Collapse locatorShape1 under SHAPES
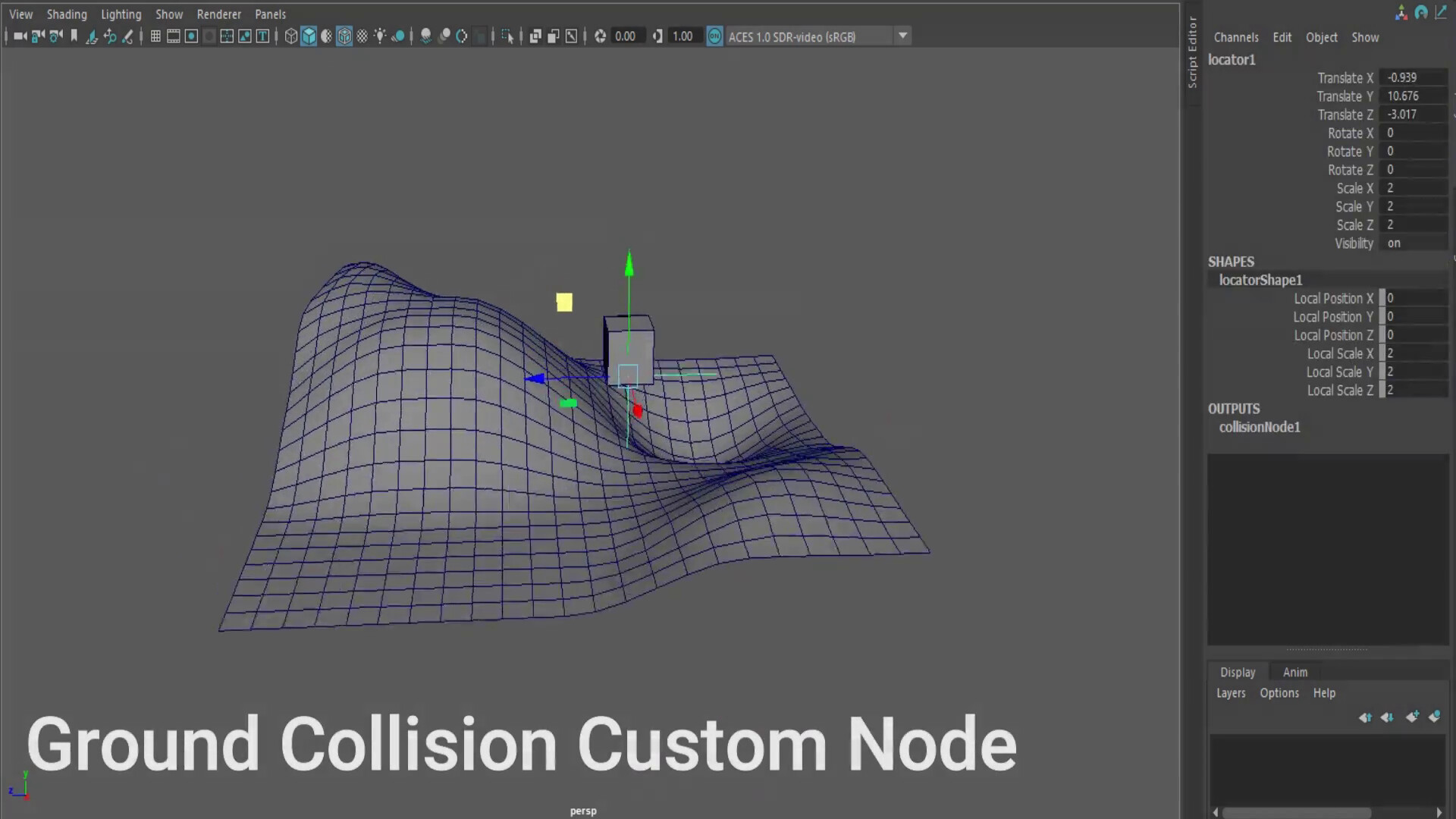 1260,280
